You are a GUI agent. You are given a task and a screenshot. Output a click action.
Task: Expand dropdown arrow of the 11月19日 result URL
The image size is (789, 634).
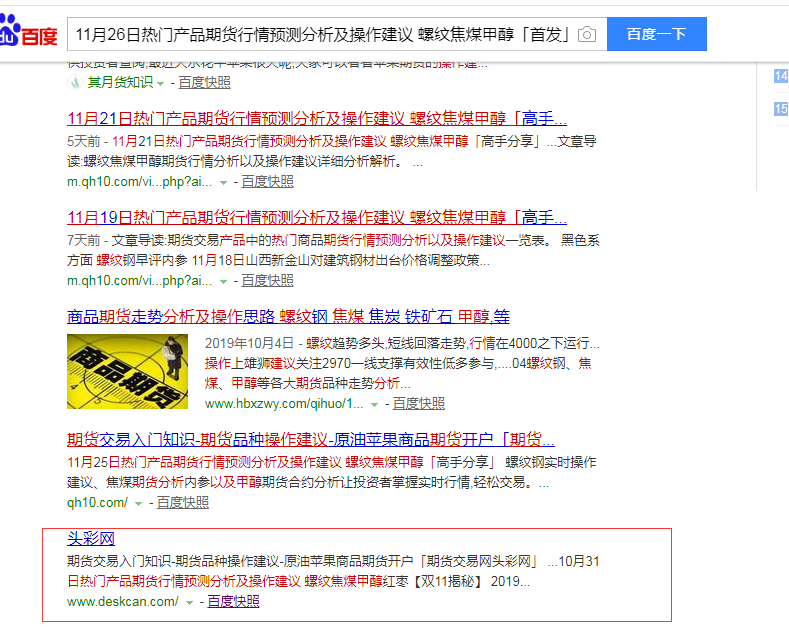223,282
